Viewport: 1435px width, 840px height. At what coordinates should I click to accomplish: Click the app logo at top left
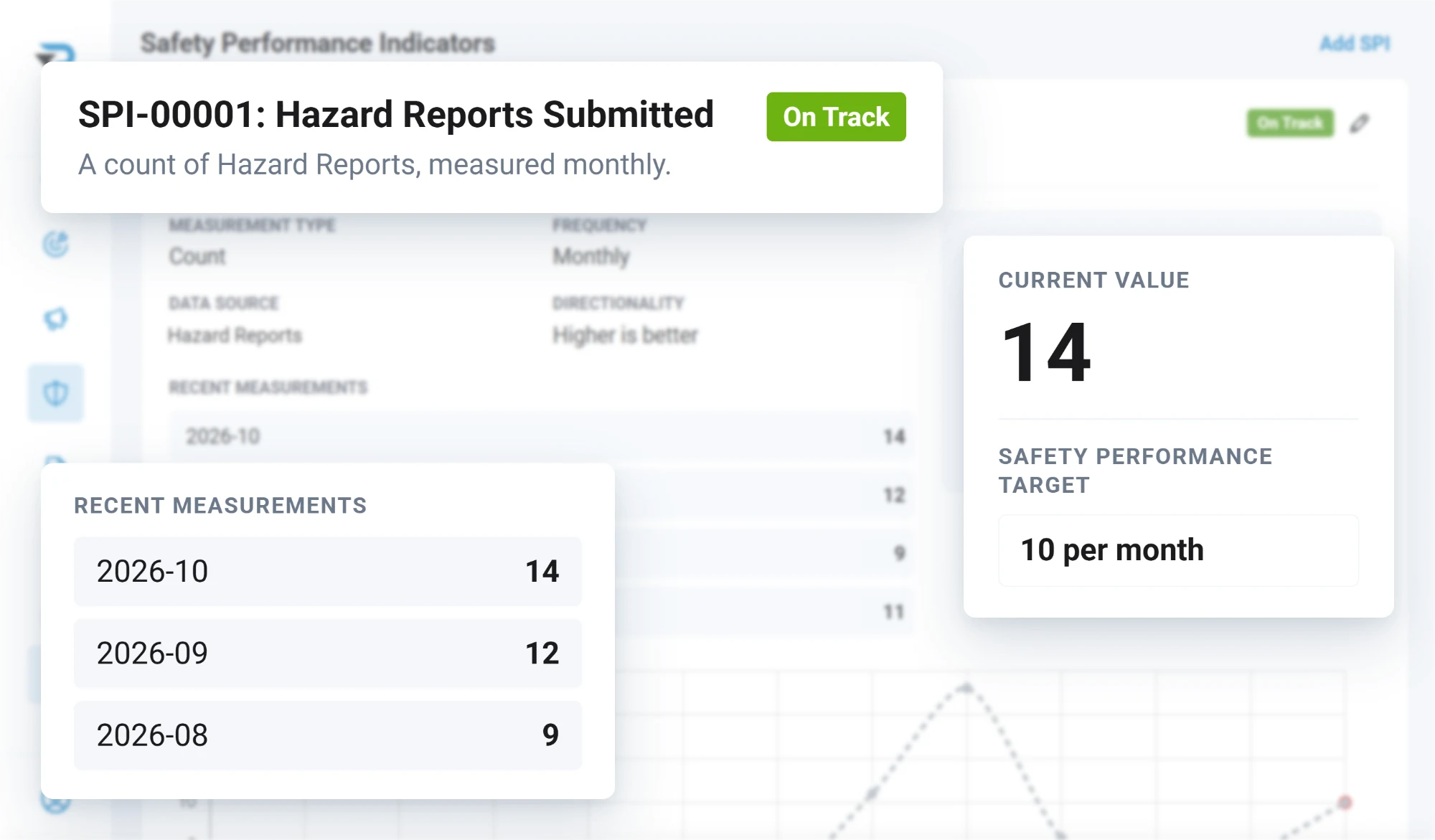click(x=56, y=54)
